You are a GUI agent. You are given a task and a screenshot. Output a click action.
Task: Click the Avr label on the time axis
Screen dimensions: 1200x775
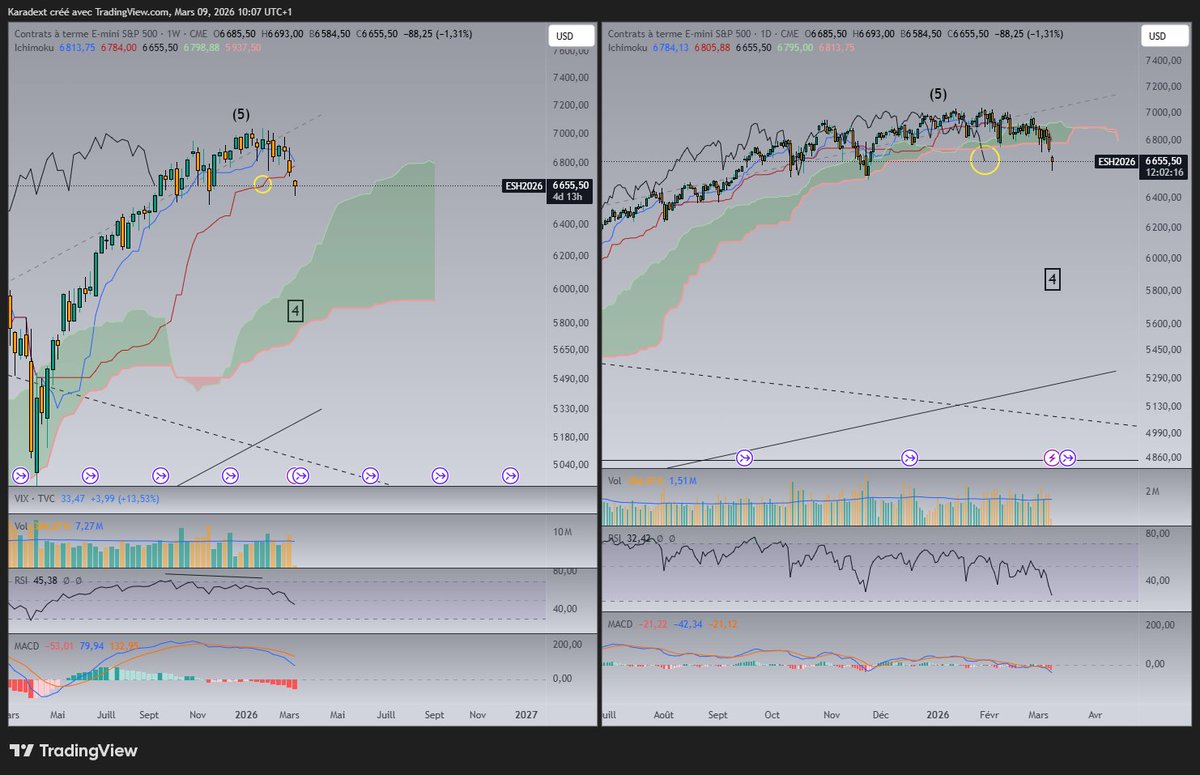(1095, 715)
